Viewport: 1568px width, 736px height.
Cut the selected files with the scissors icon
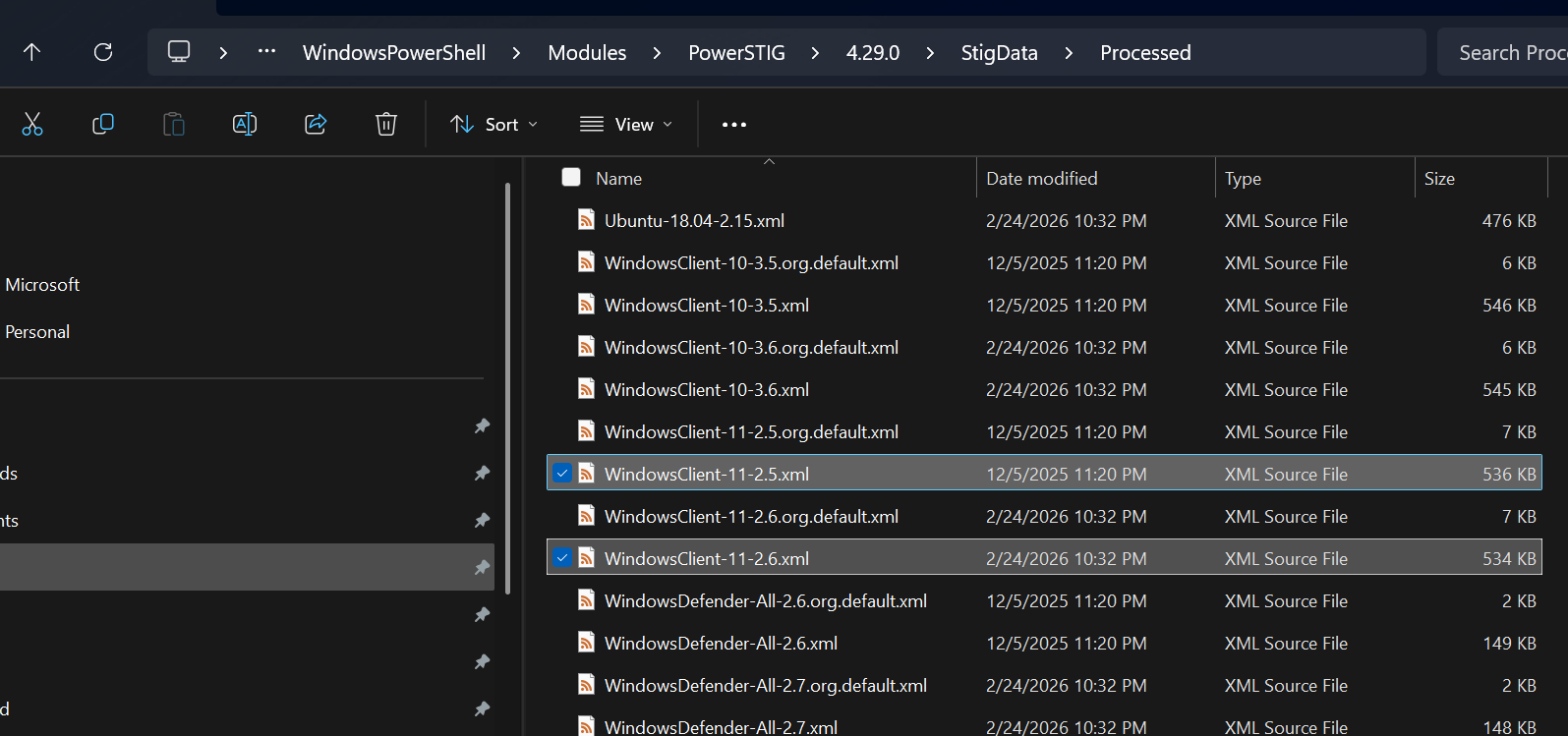coord(32,124)
